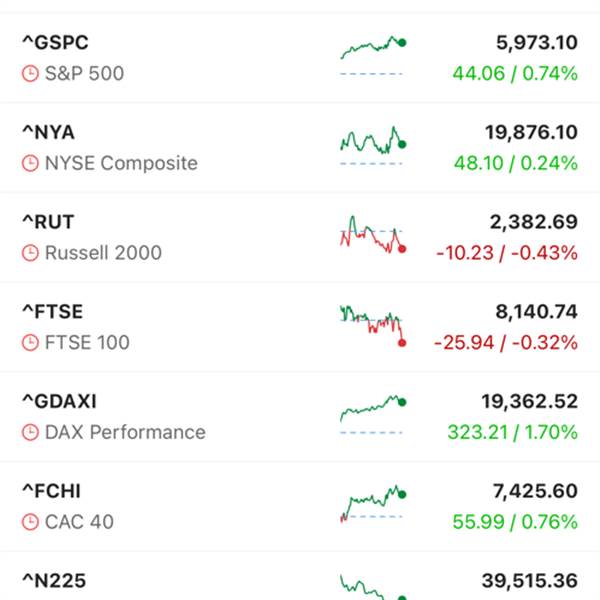Toggle Russell 2000 change -10.23 / -0.43%
Screen dimensions: 600x600
[507, 253]
